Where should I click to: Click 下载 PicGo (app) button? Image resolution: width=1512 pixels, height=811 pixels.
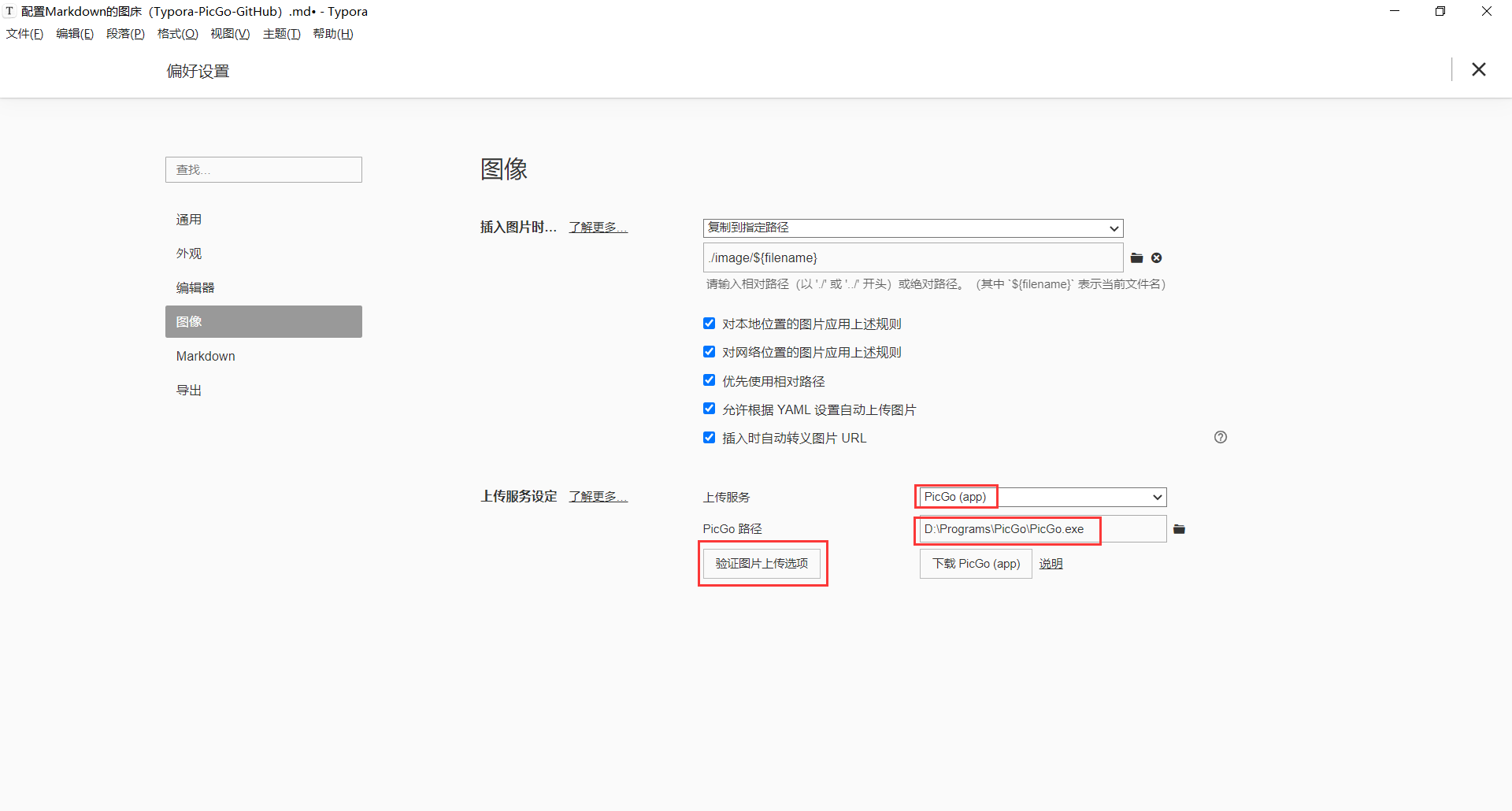click(x=976, y=564)
